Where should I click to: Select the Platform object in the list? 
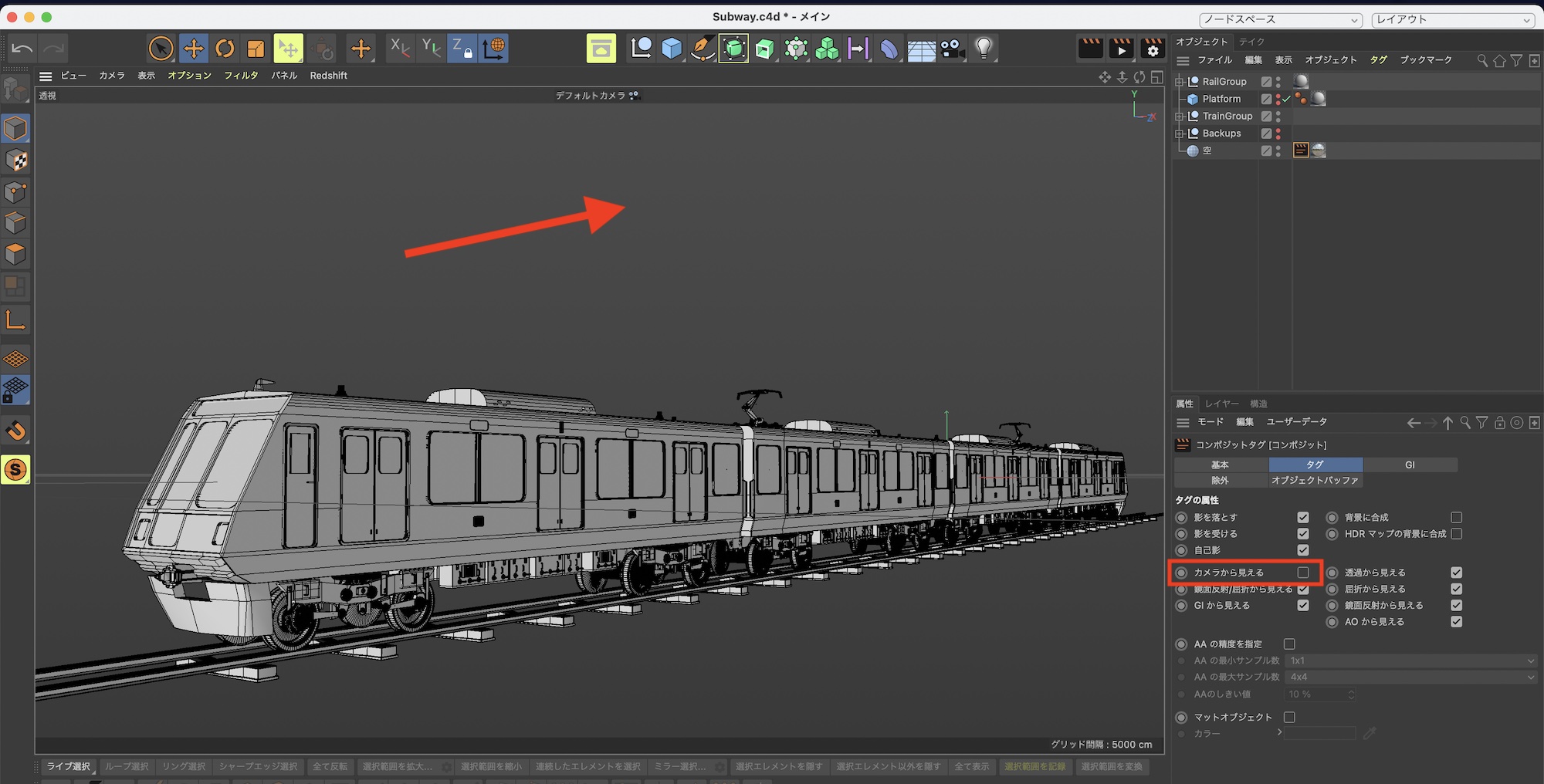click(1221, 99)
